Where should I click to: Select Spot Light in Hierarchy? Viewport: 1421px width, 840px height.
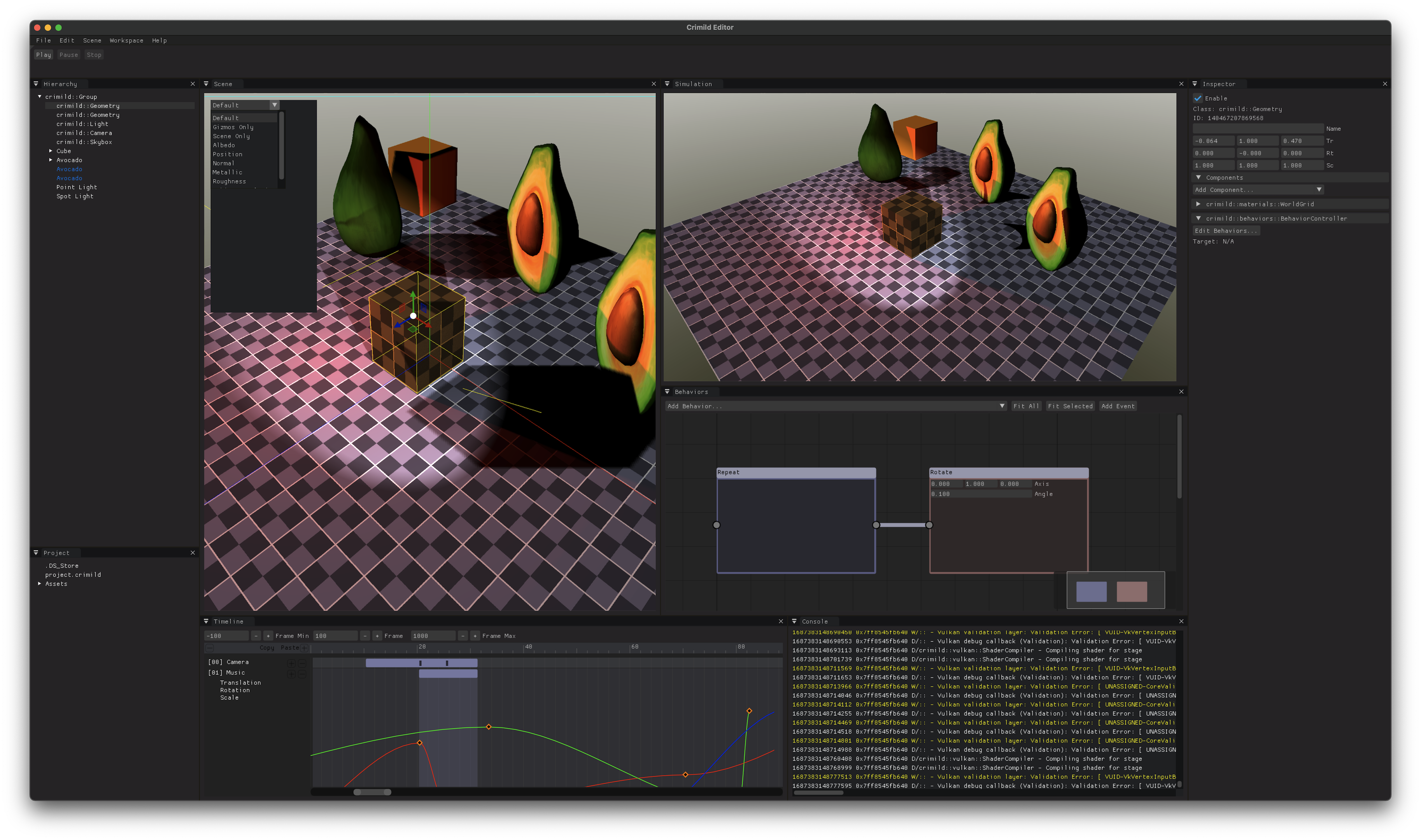[75, 196]
